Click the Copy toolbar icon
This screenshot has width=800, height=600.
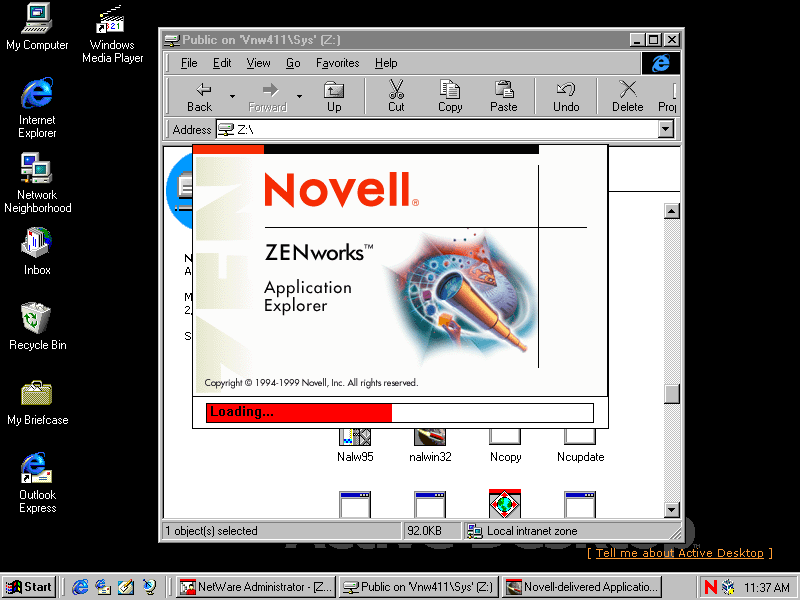point(450,97)
